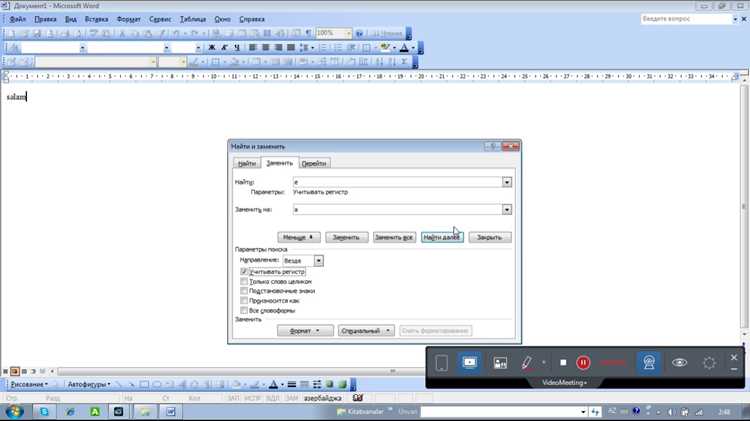The width and height of the screenshot is (750, 421).
Task: Center text in formatting toolbar
Action: pyautogui.click(x=265, y=47)
